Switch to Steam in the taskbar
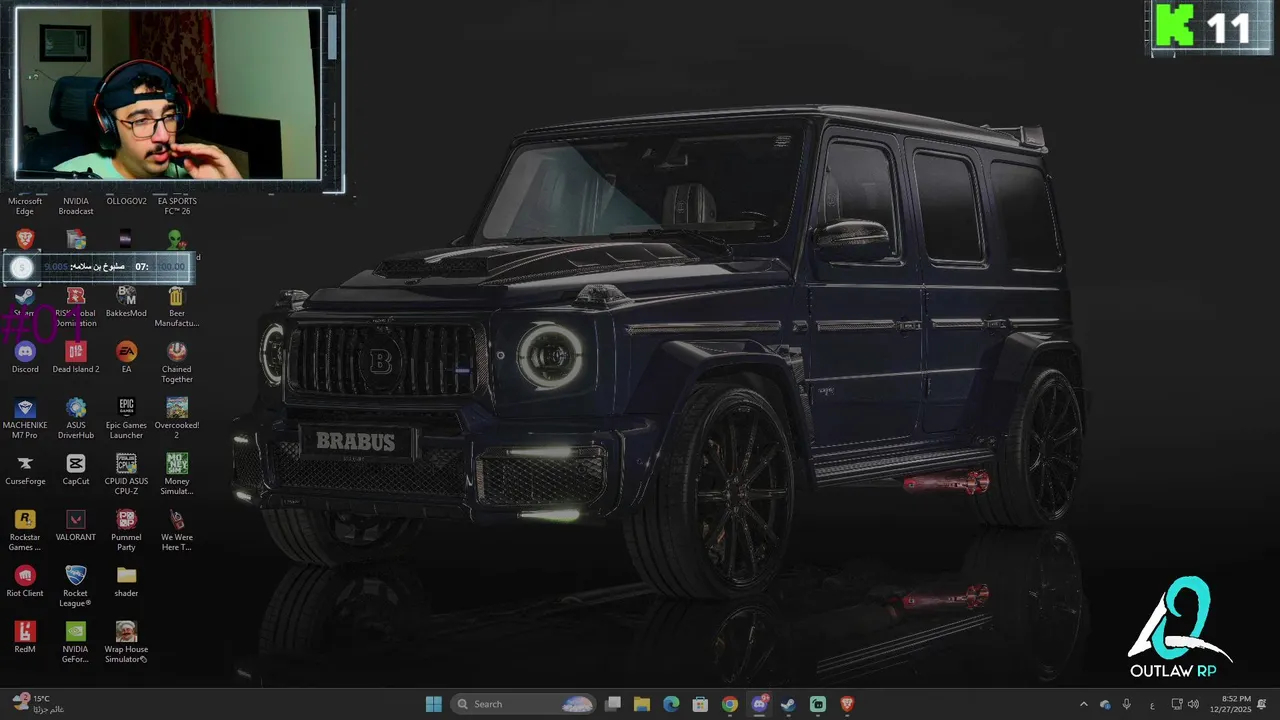The height and width of the screenshot is (720, 1280). (x=788, y=704)
